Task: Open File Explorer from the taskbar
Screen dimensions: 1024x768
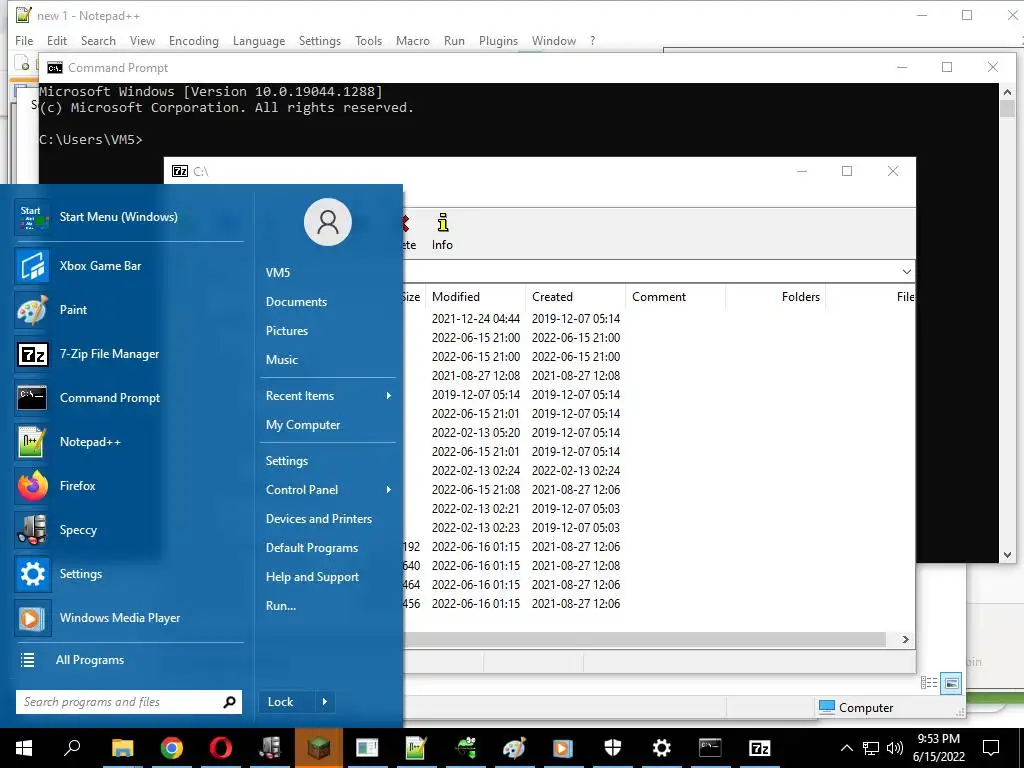Action: 122,748
